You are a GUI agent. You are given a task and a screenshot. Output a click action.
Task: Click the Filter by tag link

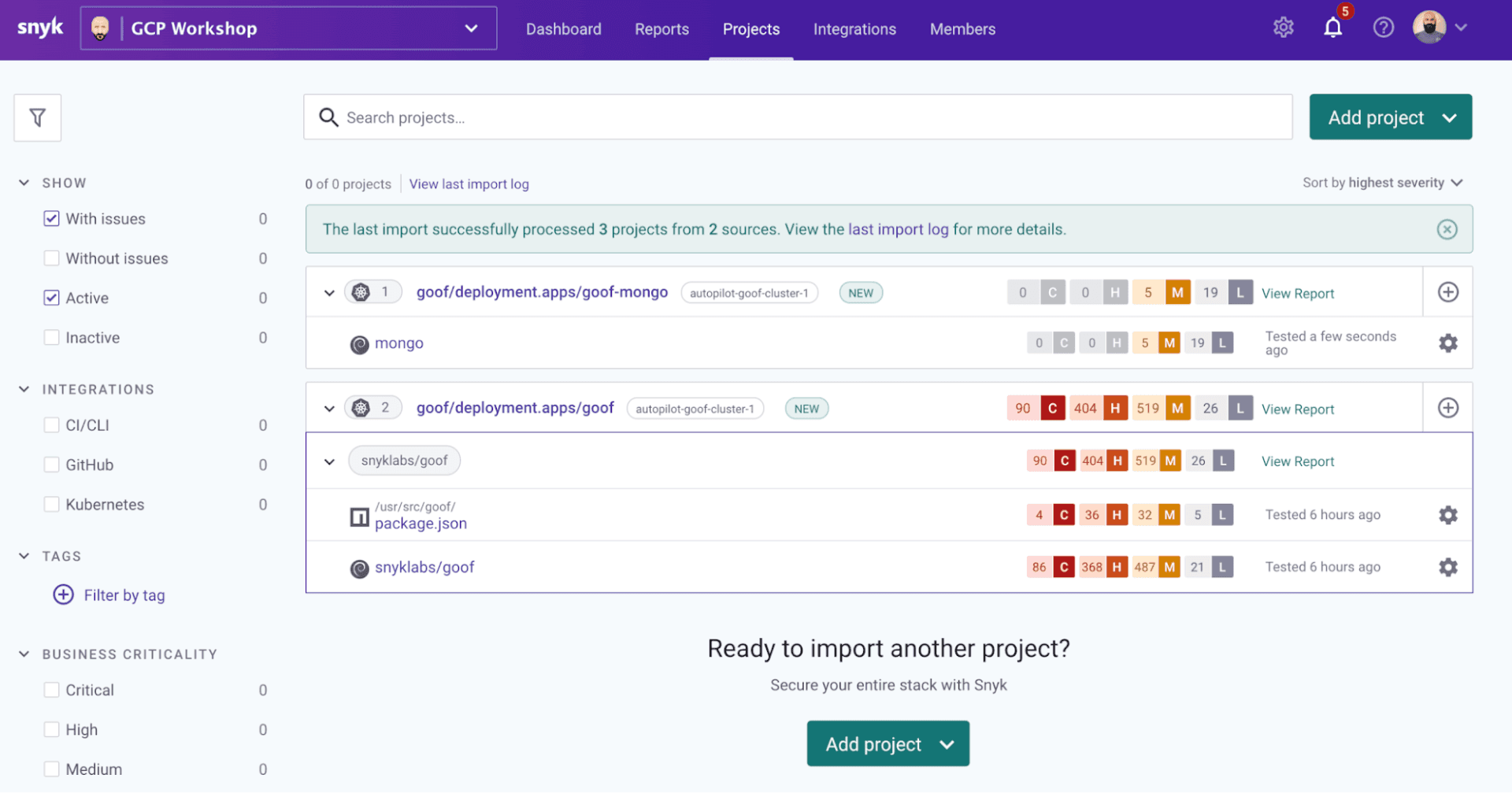pyautogui.click(x=124, y=595)
